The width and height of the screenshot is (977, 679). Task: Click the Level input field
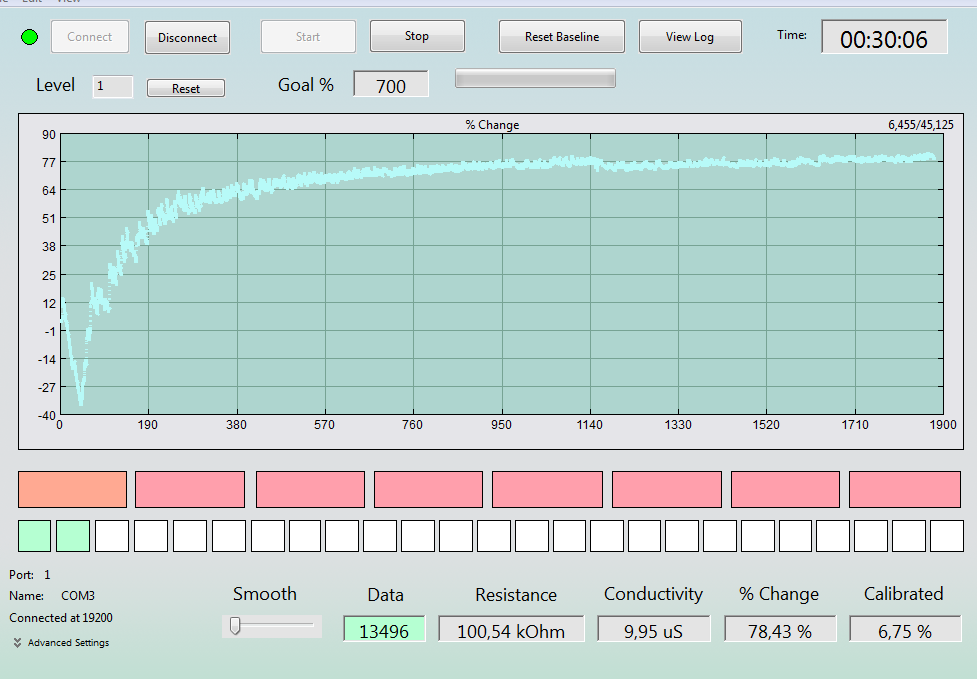tap(113, 87)
